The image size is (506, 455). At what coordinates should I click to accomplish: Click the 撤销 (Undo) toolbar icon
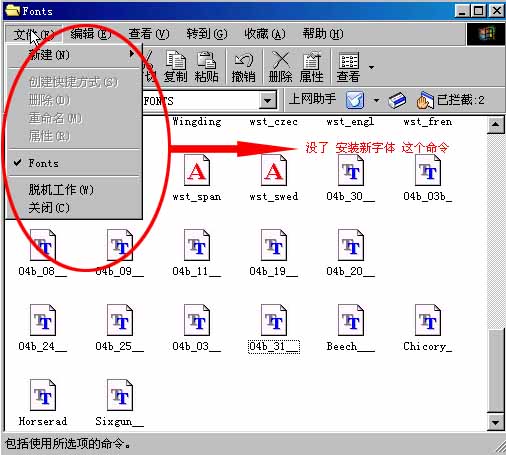(x=244, y=66)
